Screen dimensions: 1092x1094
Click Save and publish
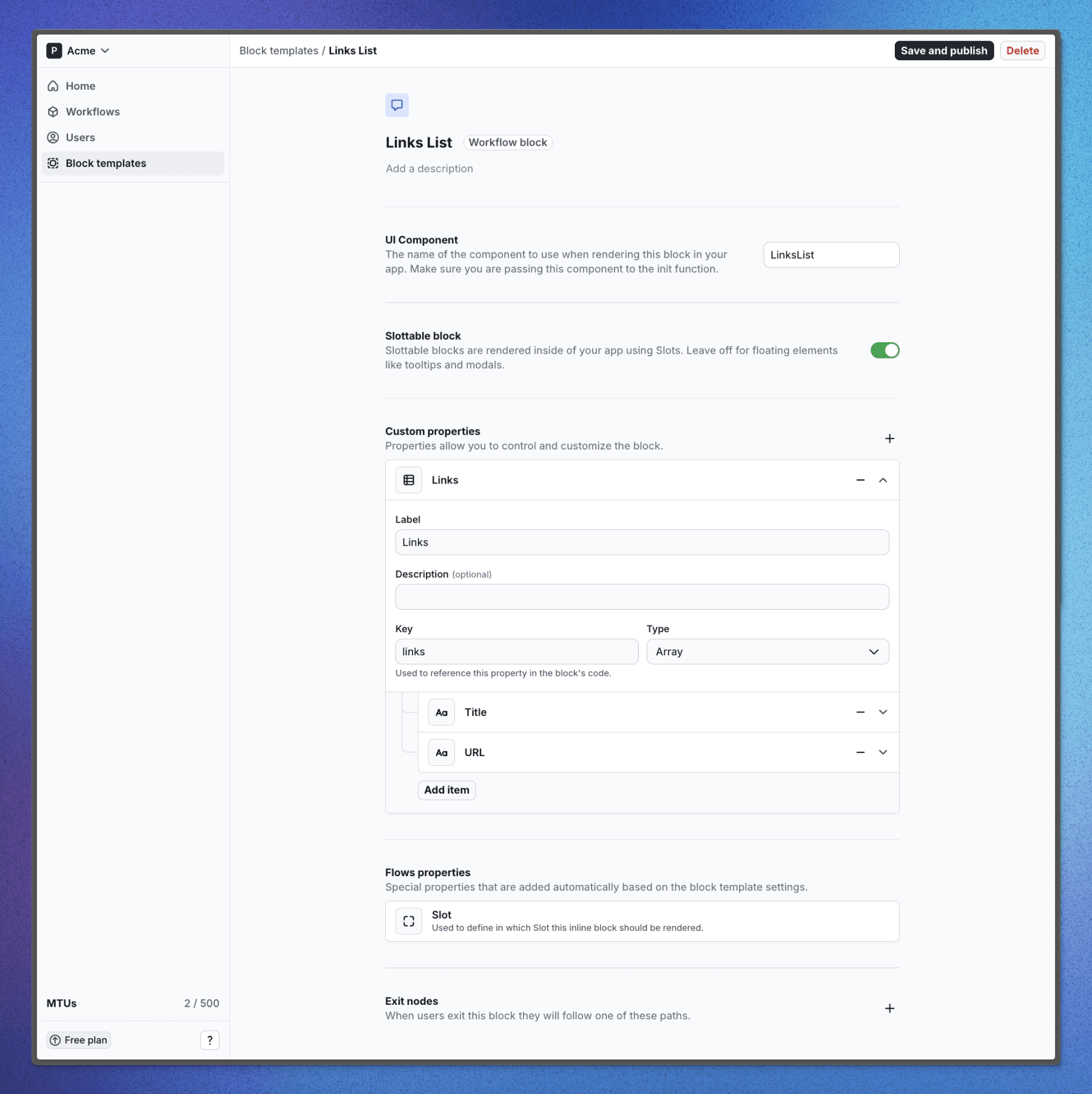pyautogui.click(x=944, y=50)
